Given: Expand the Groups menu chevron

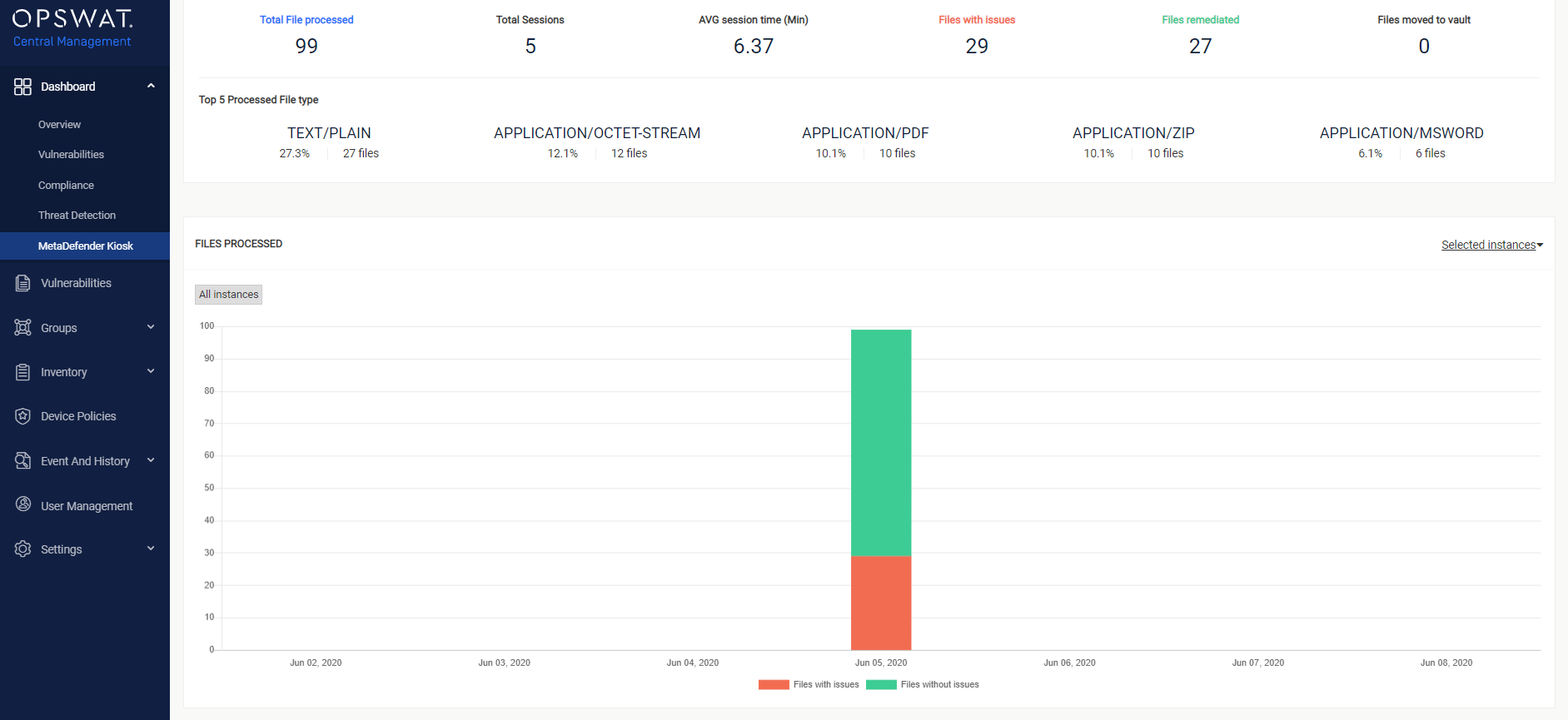Looking at the screenshot, I should pos(151,327).
